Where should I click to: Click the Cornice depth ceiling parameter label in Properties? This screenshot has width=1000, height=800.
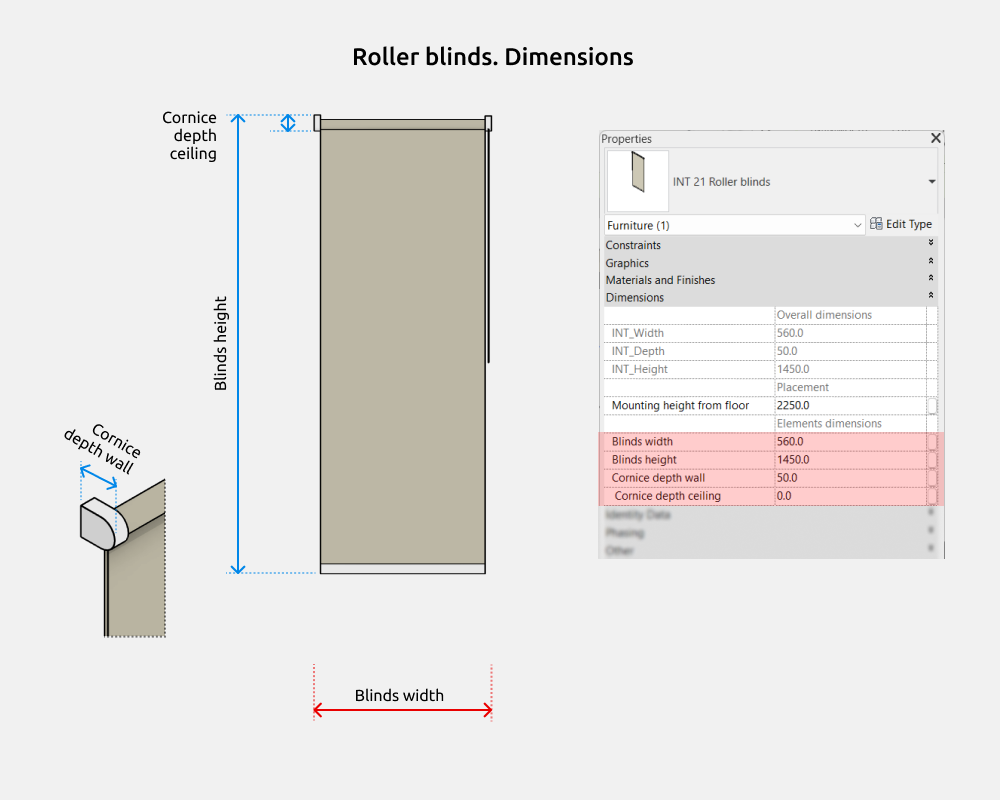tap(667, 496)
